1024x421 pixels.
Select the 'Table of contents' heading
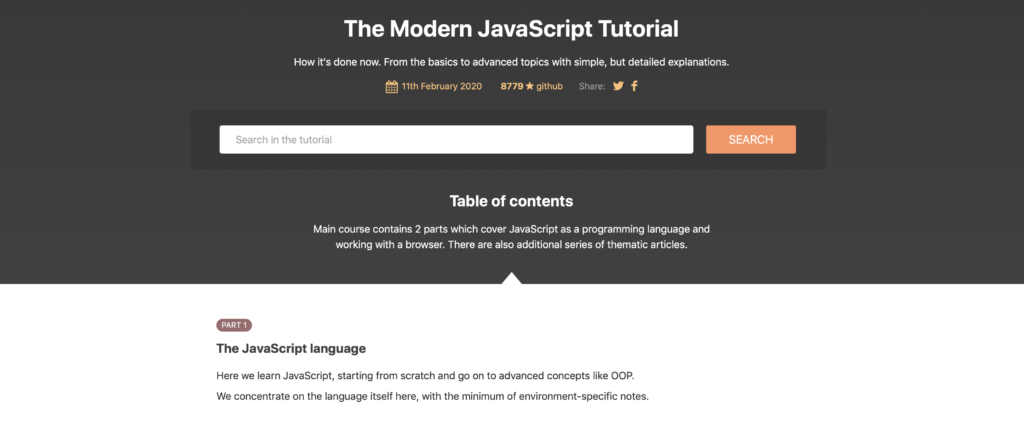(x=511, y=201)
